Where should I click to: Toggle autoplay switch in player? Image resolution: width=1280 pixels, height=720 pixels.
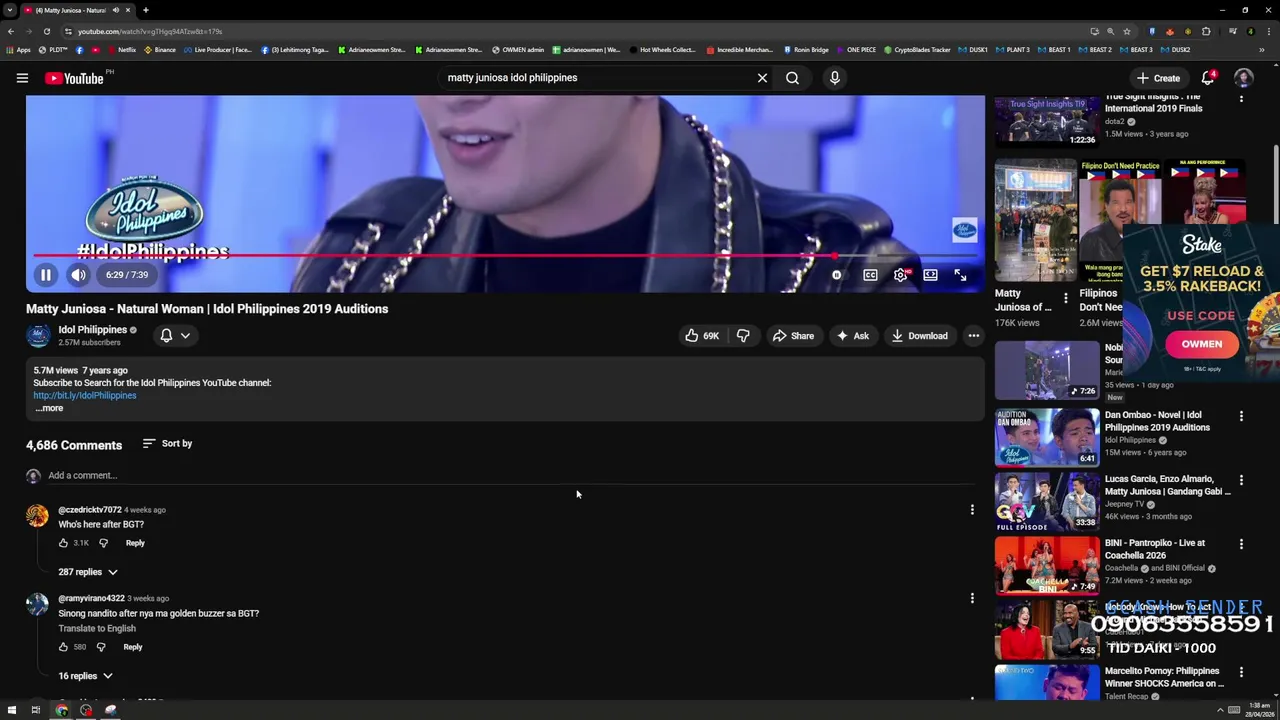(837, 275)
